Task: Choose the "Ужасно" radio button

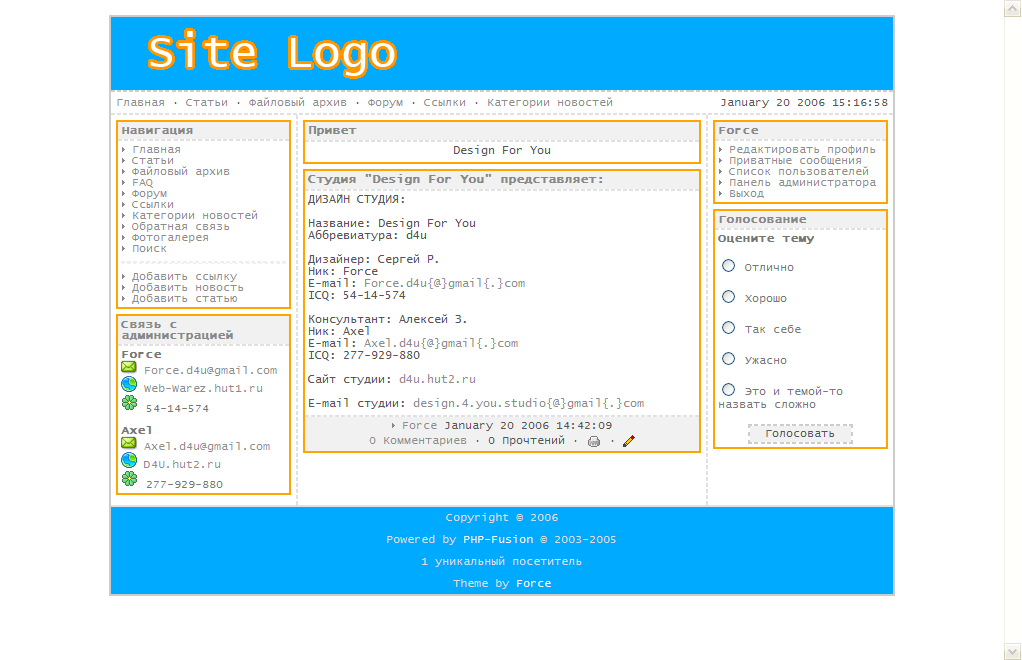Action: pos(729,359)
